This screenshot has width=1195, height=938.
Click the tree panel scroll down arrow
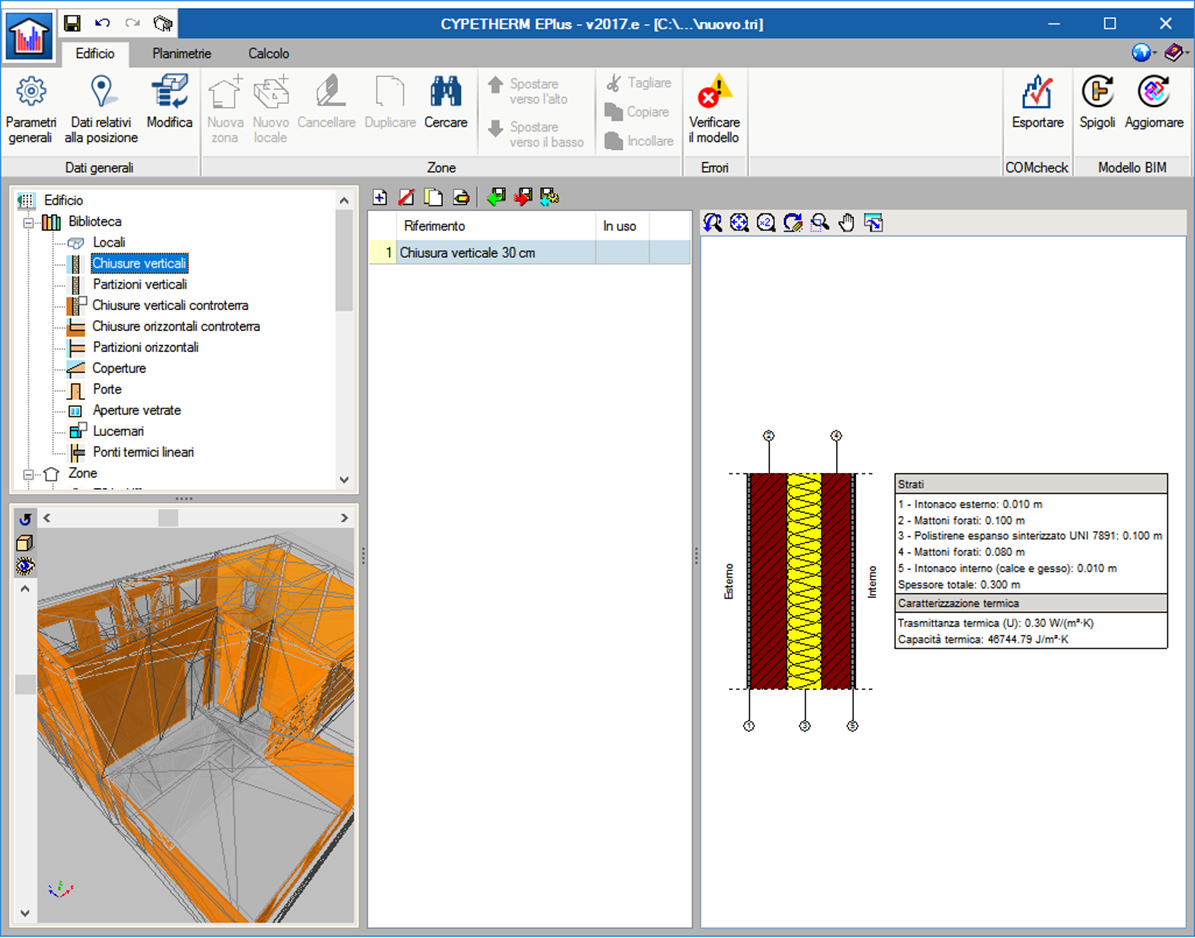coord(344,480)
